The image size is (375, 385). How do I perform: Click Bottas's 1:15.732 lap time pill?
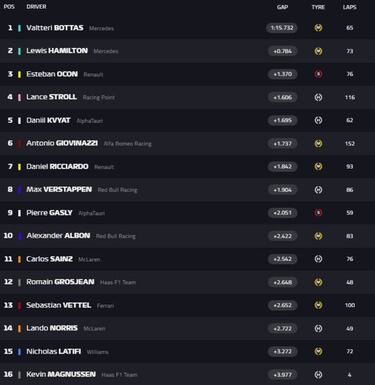click(x=282, y=28)
